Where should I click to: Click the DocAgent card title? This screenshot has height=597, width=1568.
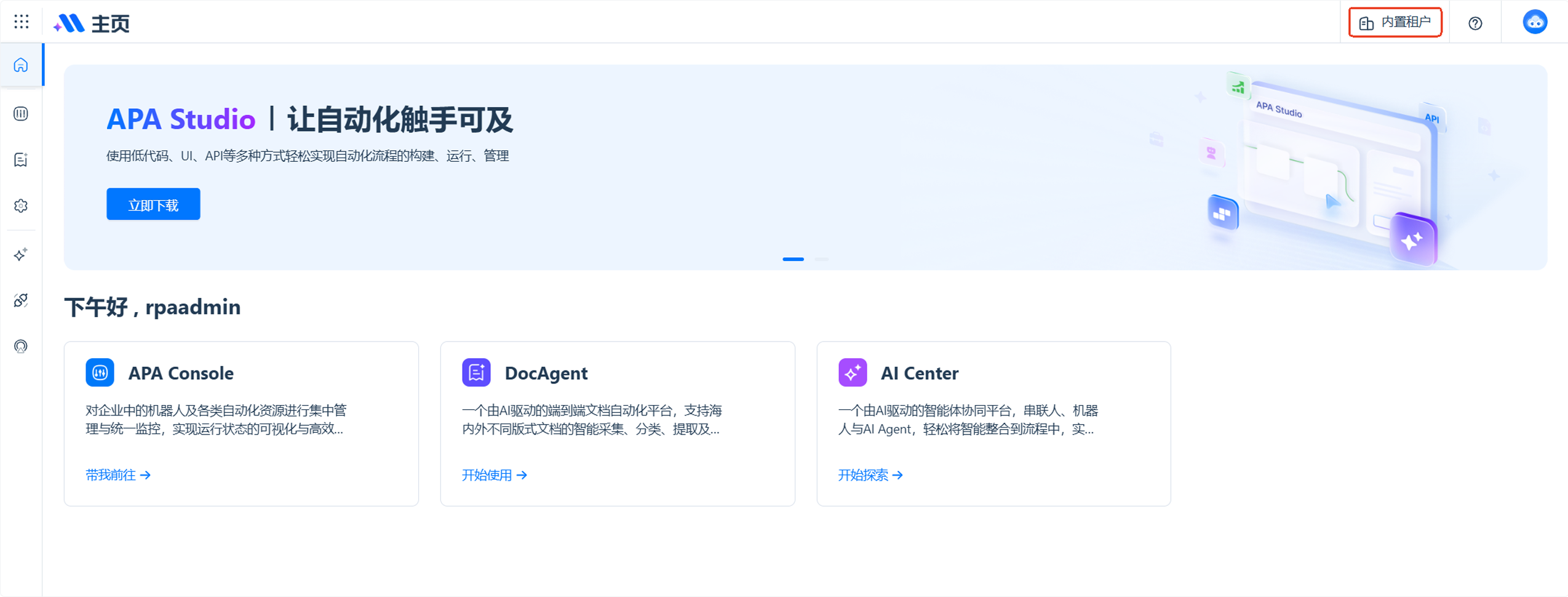click(546, 373)
